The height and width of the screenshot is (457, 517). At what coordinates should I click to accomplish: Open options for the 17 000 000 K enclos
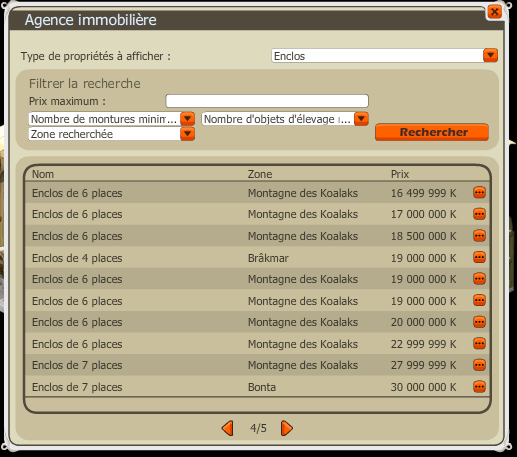click(479, 214)
